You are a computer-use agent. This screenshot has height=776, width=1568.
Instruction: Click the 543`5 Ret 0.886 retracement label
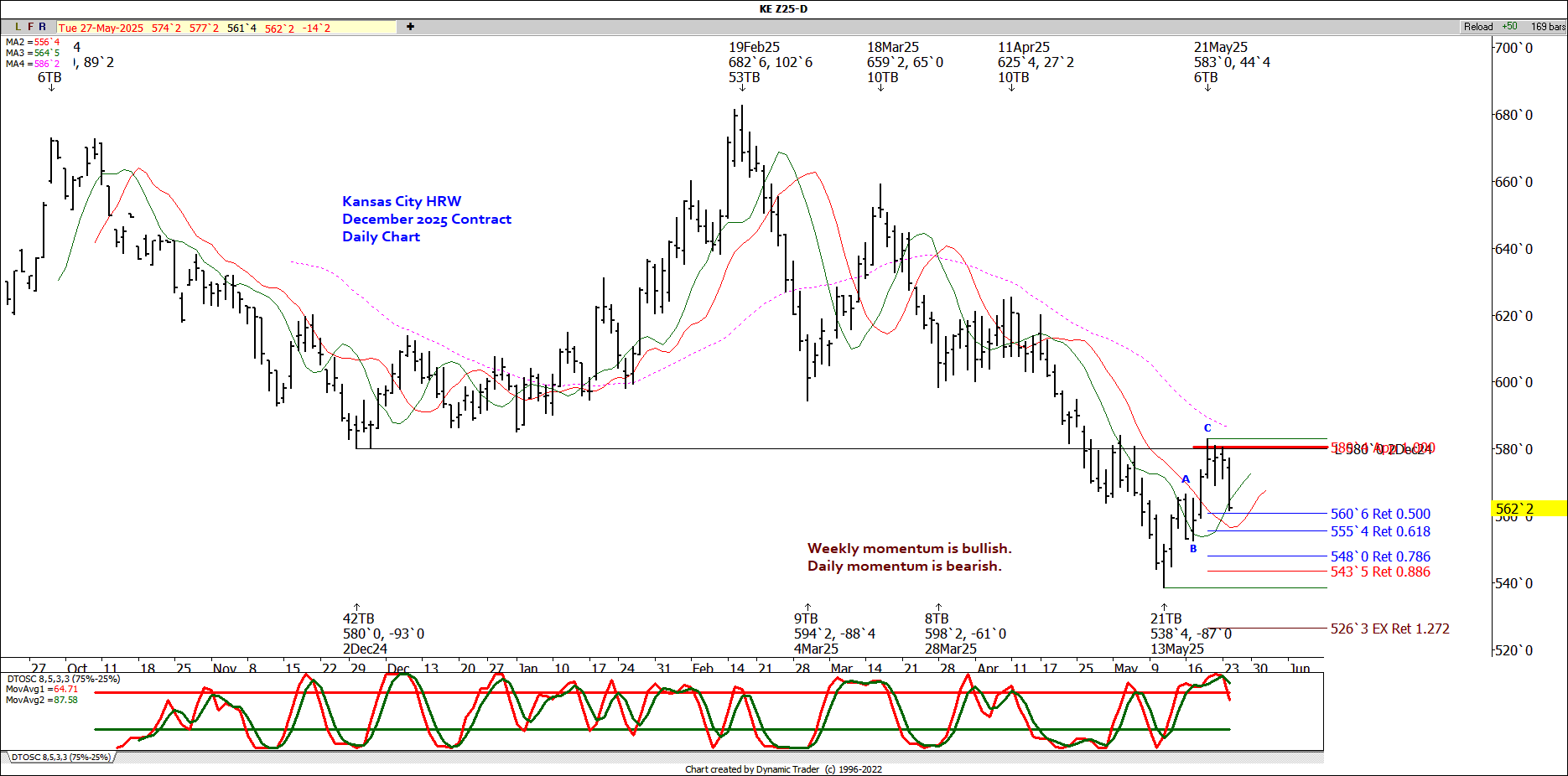tap(1380, 572)
